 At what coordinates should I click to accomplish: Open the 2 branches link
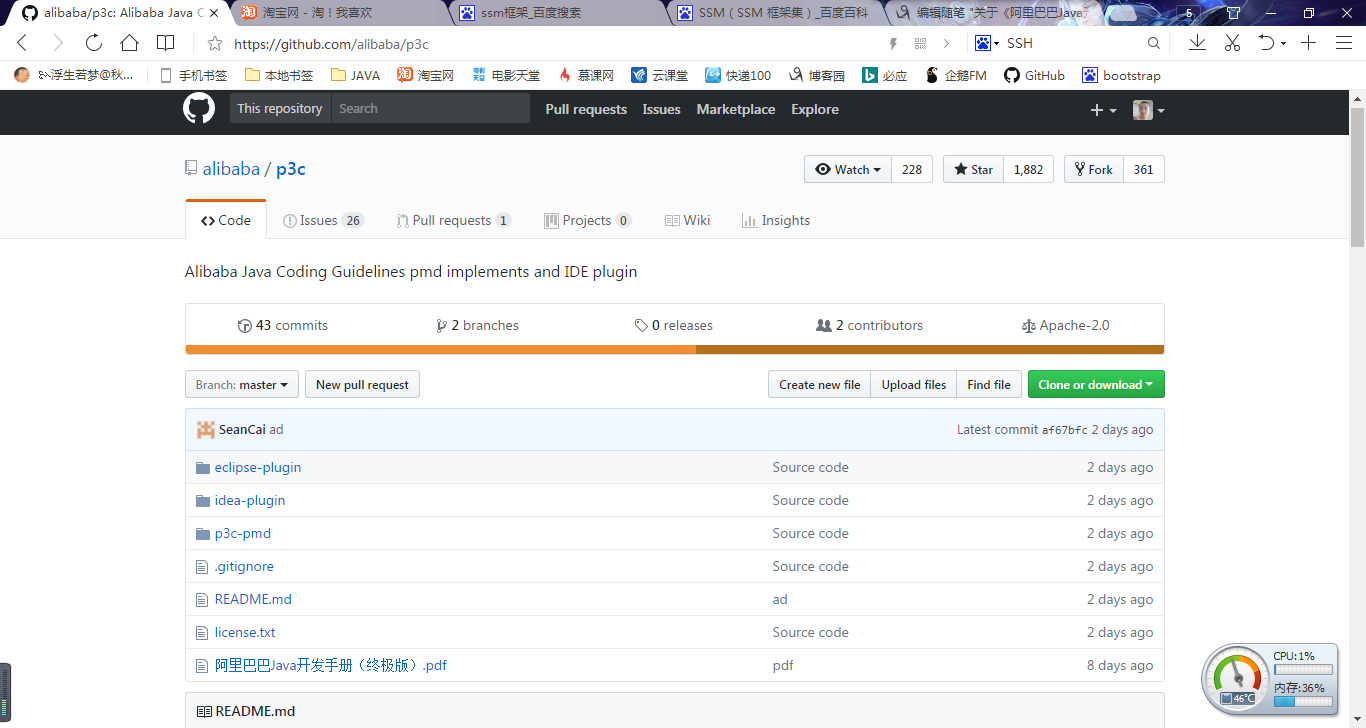point(478,325)
